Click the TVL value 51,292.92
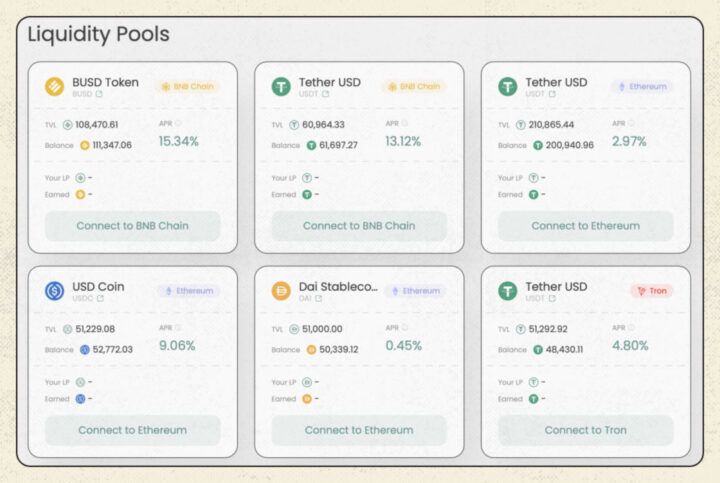The width and height of the screenshot is (720, 483). click(x=548, y=329)
